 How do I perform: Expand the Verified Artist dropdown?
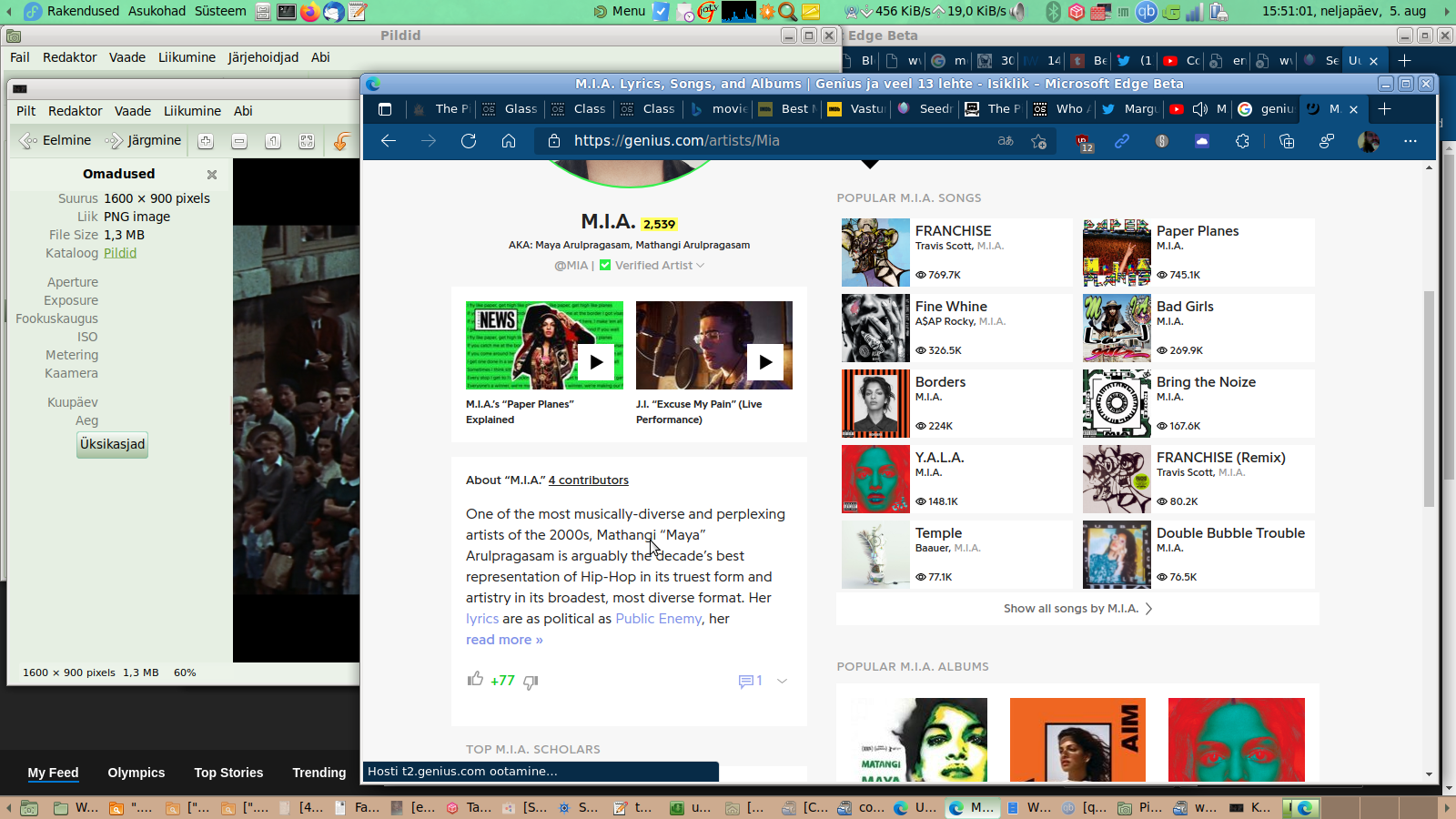click(x=700, y=266)
